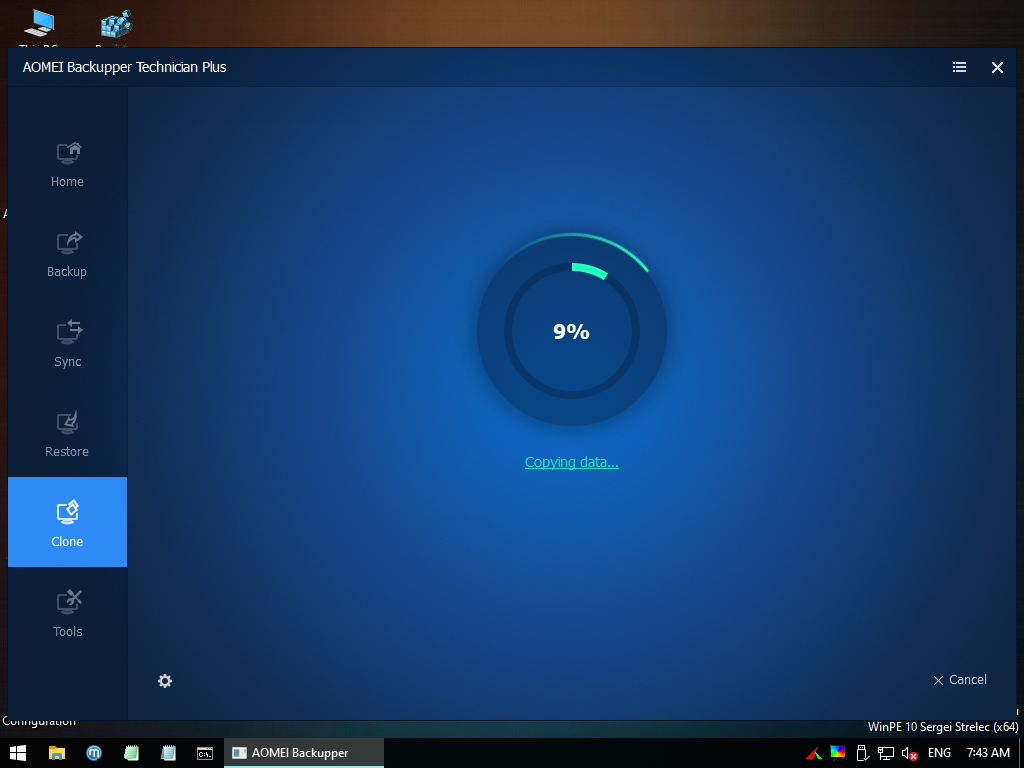Go to the Backup section
Image resolution: width=1024 pixels, height=768 pixels.
click(x=67, y=254)
